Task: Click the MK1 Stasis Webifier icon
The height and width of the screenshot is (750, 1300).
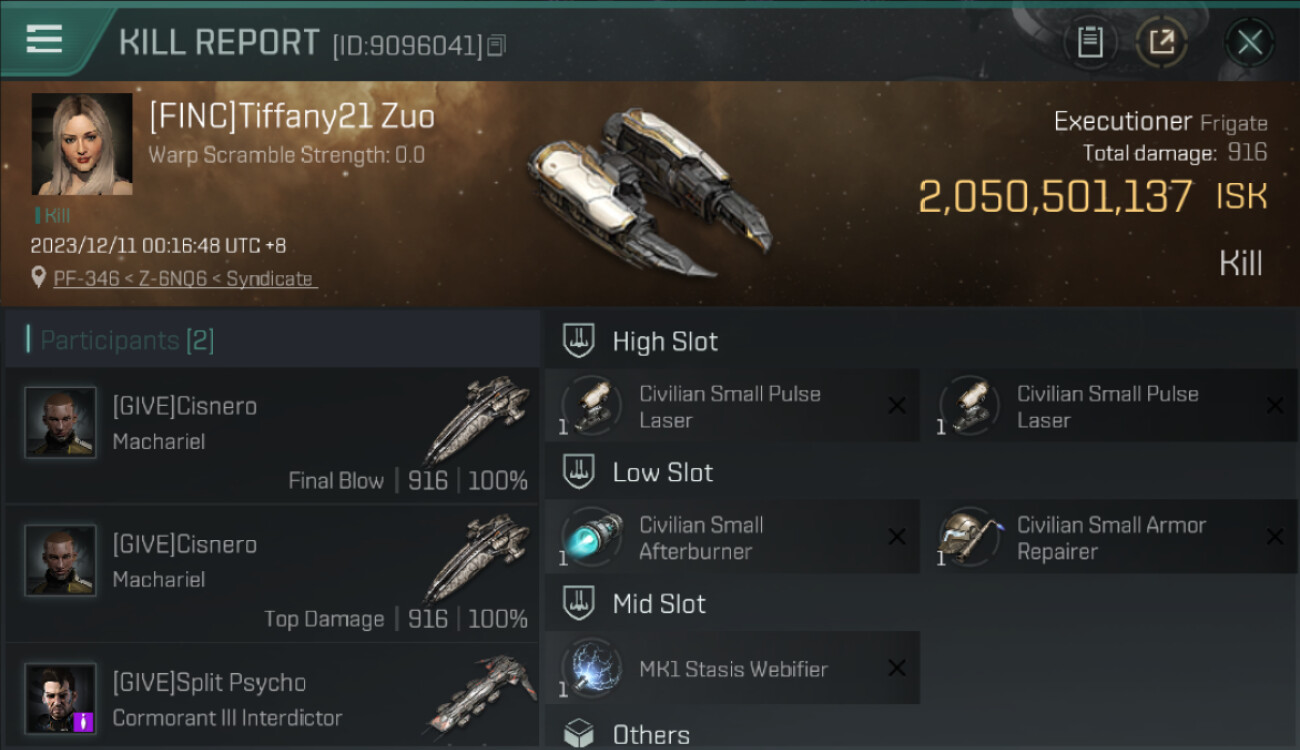Action: [592, 668]
